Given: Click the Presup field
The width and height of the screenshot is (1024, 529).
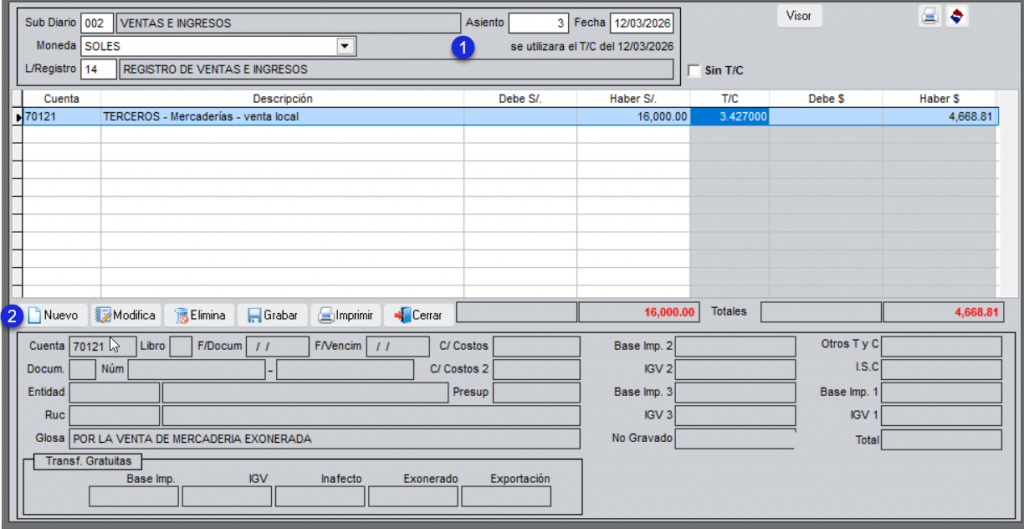Looking at the screenshot, I should pyautogui.click(x=536, y=393).
